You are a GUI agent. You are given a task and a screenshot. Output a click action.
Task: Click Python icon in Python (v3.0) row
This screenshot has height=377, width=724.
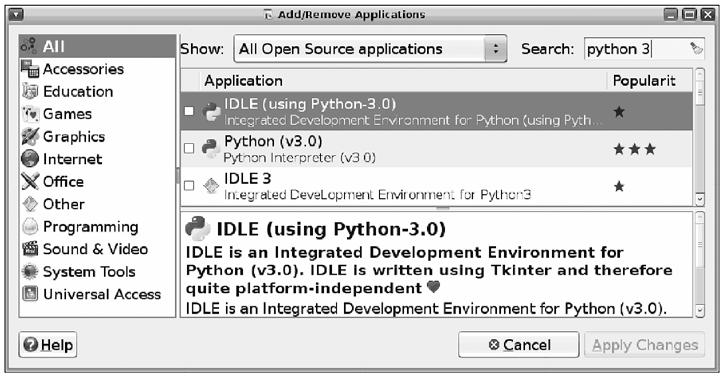(210, 148)
